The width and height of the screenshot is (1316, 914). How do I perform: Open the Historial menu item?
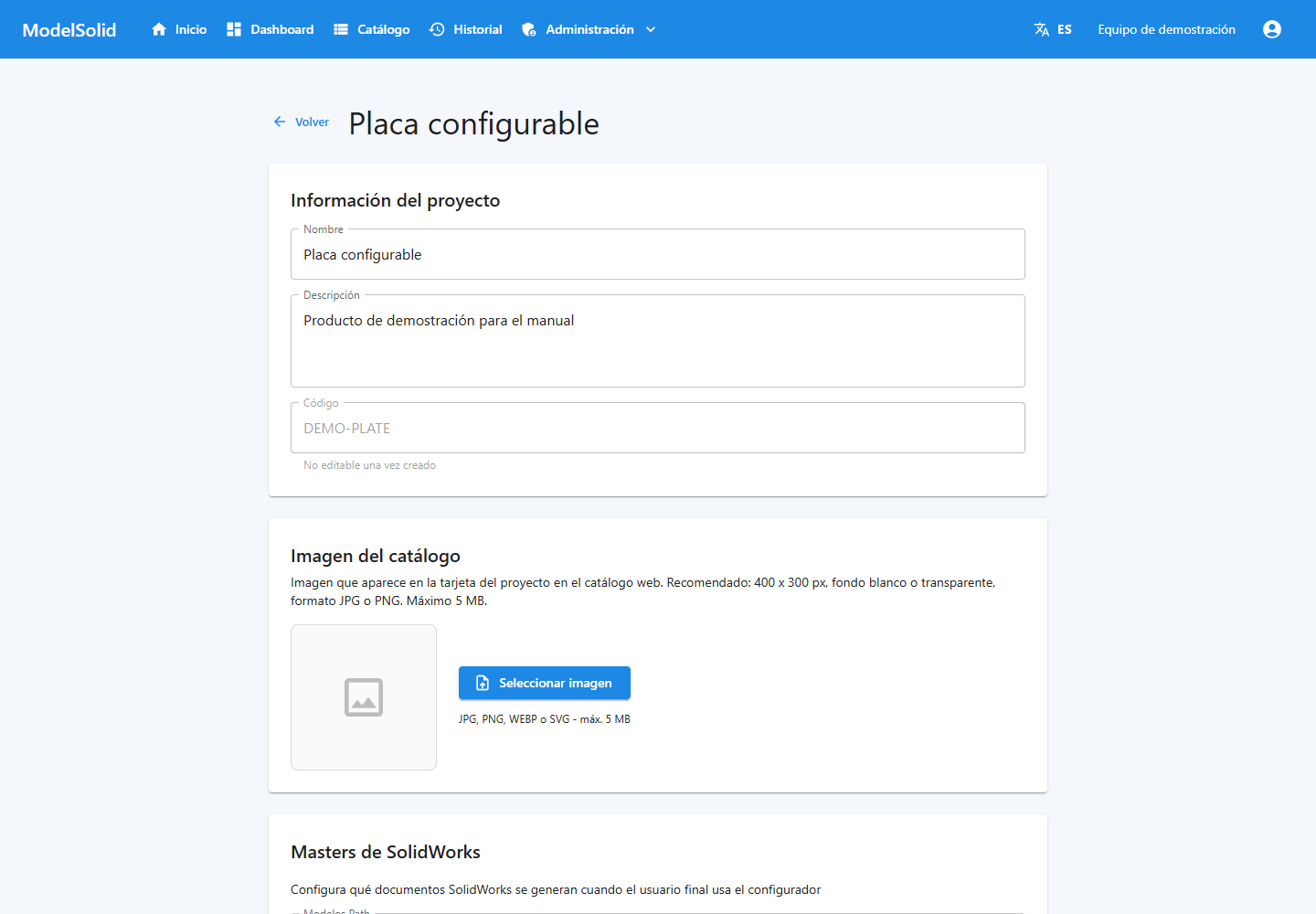tap(478, 29)
